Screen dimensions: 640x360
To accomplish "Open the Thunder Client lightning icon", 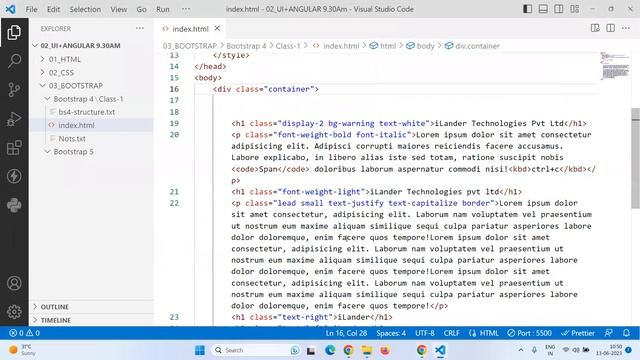I will [x=14, y=176].
